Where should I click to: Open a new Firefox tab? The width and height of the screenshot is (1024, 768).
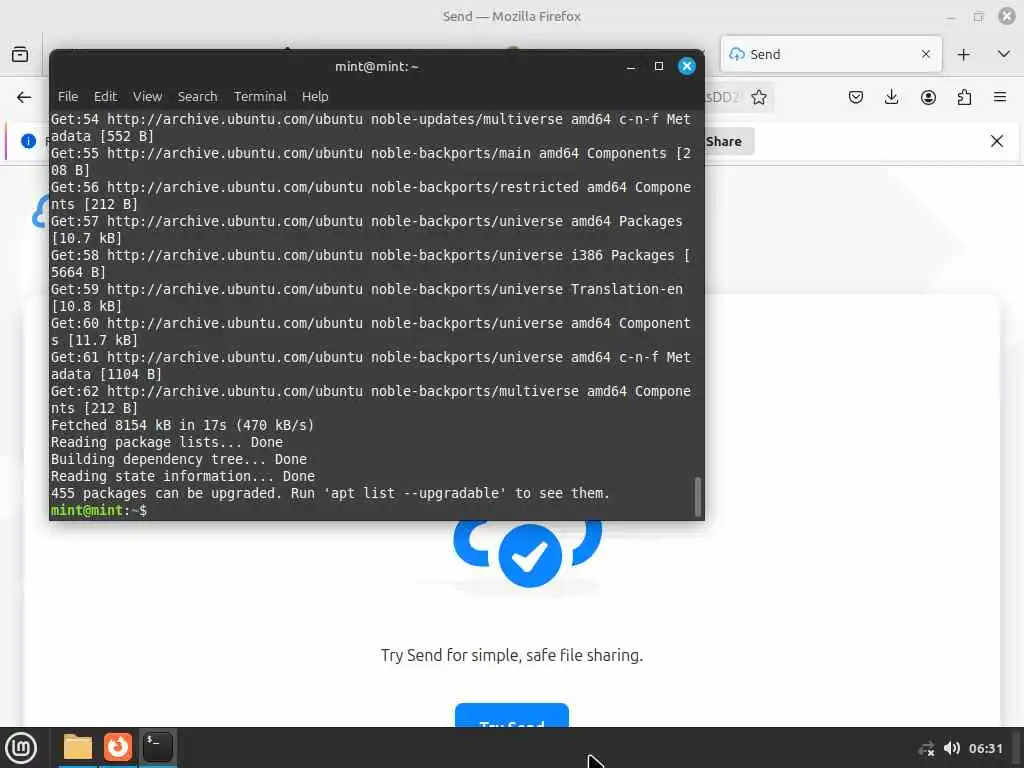pyautogui.click(x=964, y=54)
